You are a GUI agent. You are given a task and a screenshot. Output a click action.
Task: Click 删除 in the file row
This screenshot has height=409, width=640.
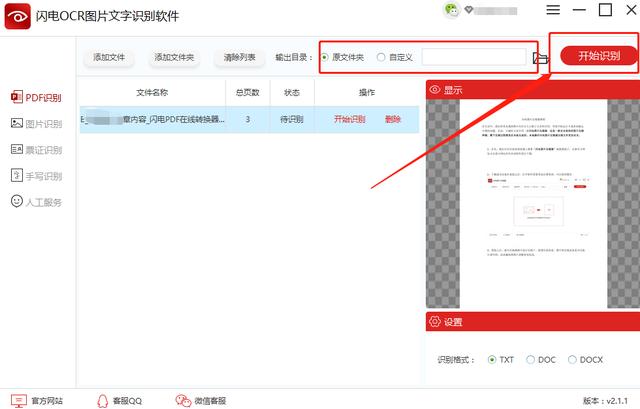(393, 119)
